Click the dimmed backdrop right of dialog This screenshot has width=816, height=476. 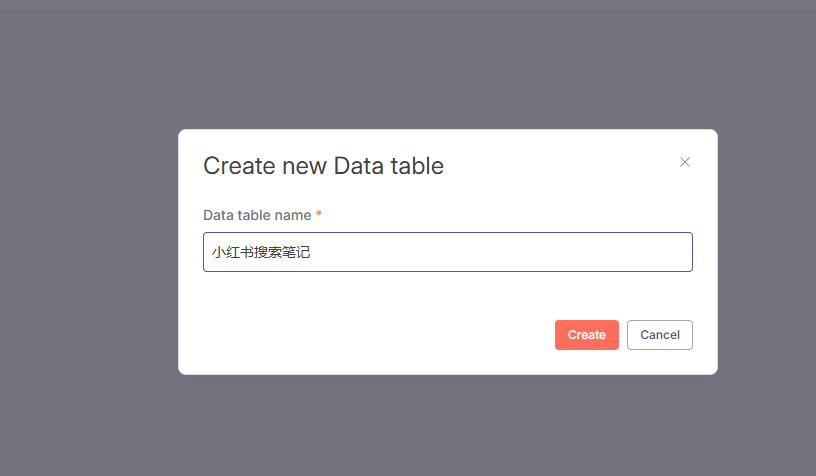[x=766, y=250]
